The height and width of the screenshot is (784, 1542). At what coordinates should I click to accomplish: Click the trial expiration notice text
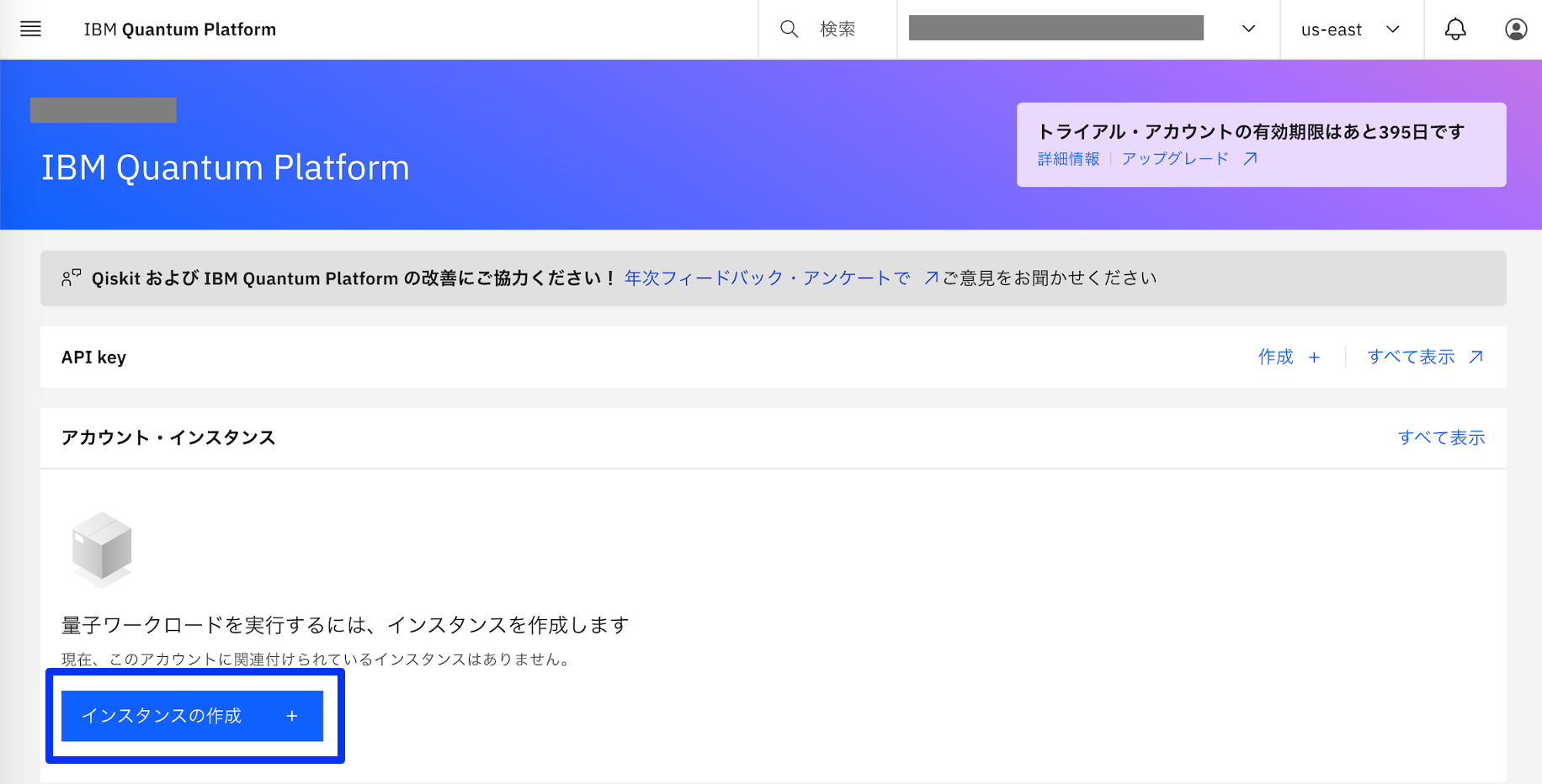1251,132
